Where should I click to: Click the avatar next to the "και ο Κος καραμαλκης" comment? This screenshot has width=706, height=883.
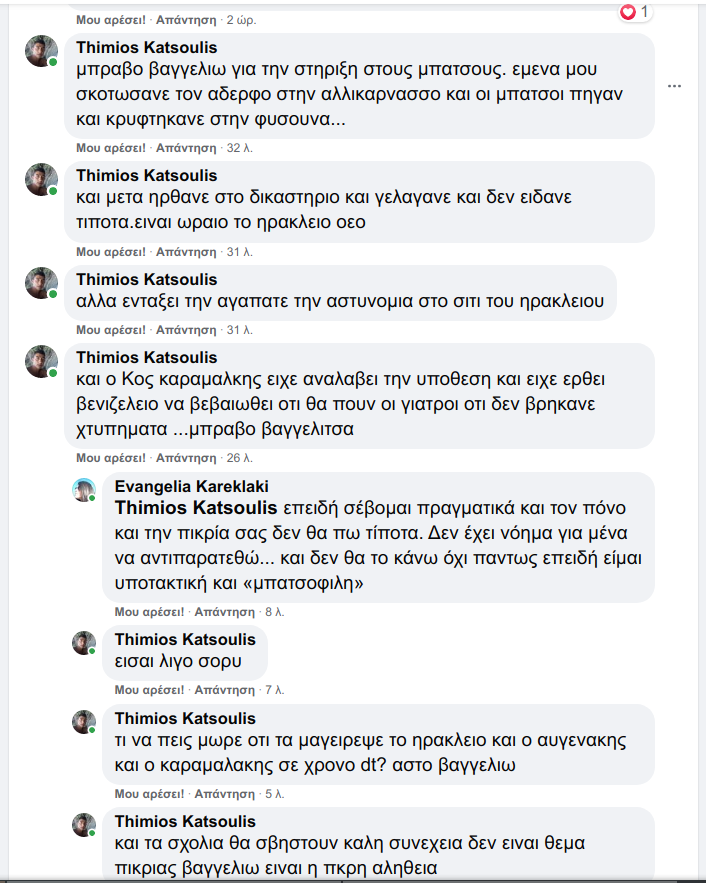[41, 361]
